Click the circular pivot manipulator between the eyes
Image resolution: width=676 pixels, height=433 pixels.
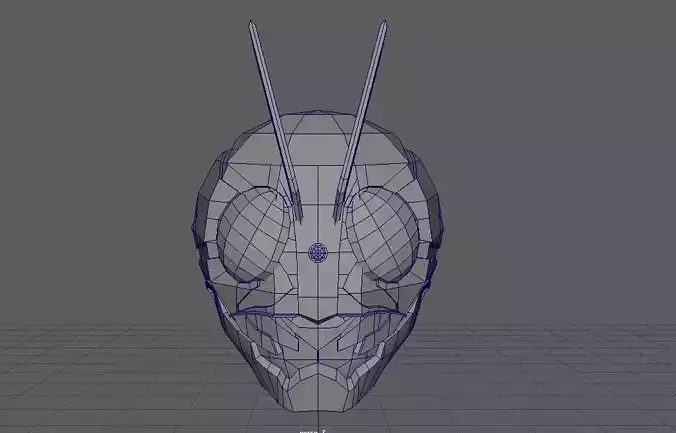[318, 252]
